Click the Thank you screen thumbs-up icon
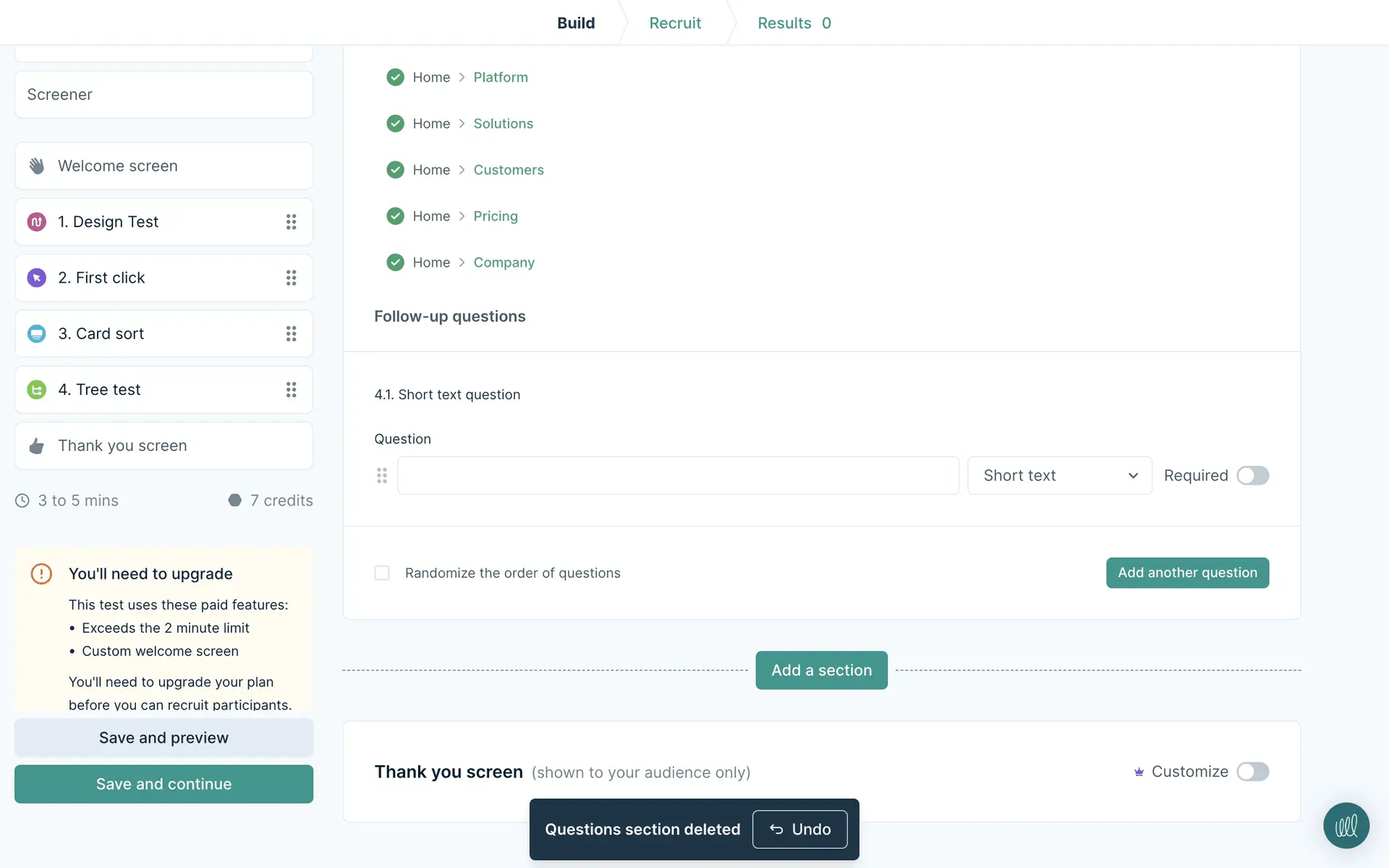This screenshot has height=868, width=1389. (x=37, y=446)
